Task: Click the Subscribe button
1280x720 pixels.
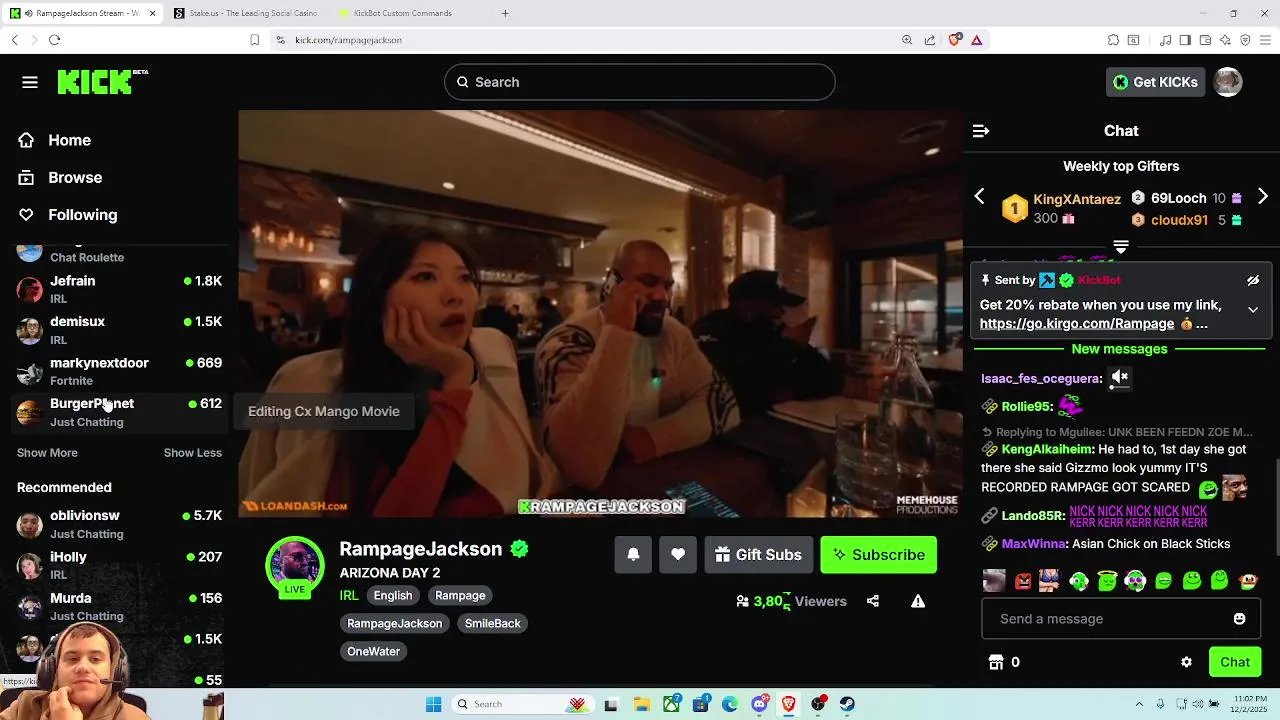Action: tap(878, 555)
